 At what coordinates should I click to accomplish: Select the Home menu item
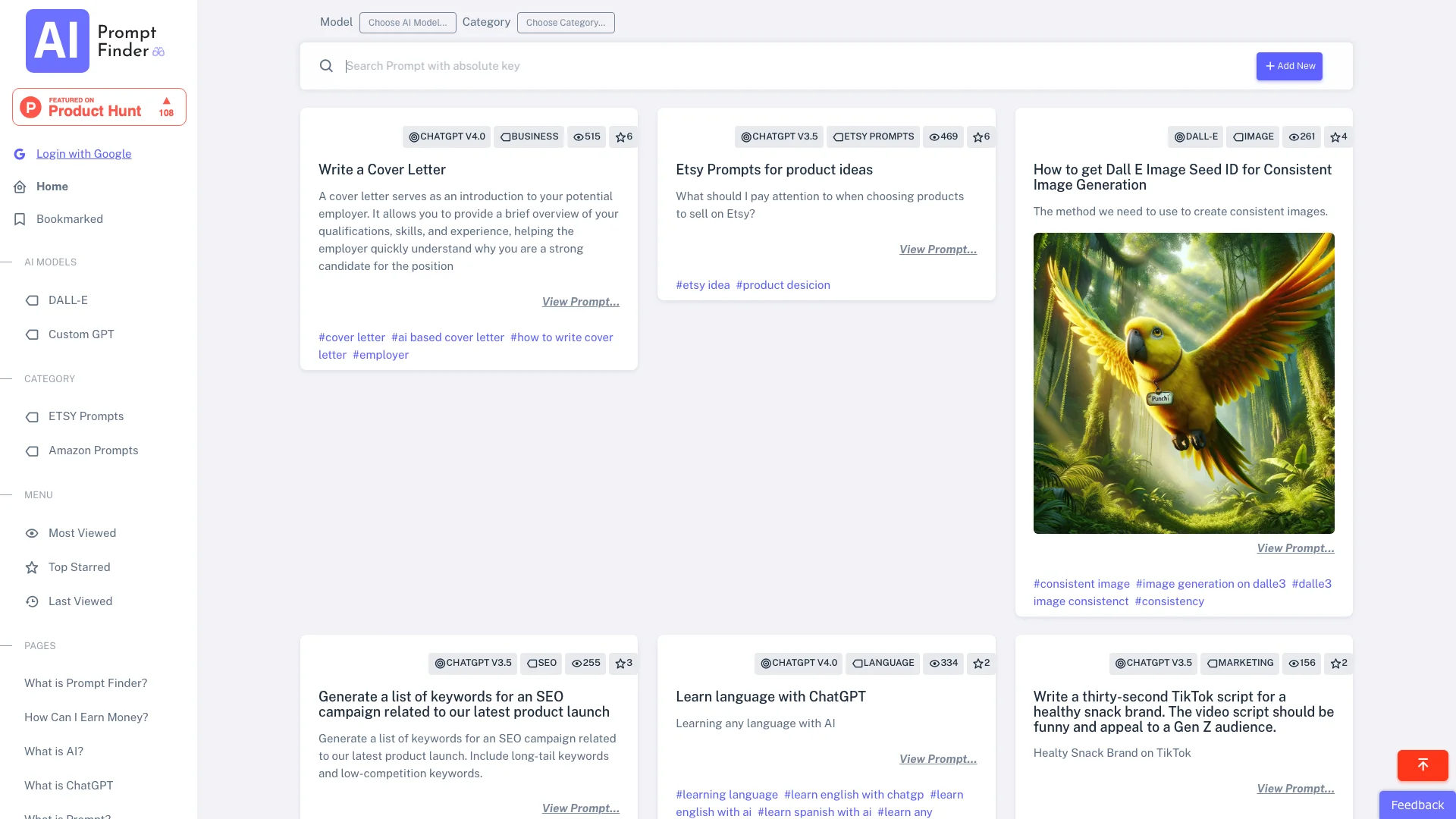coord(52,186)
